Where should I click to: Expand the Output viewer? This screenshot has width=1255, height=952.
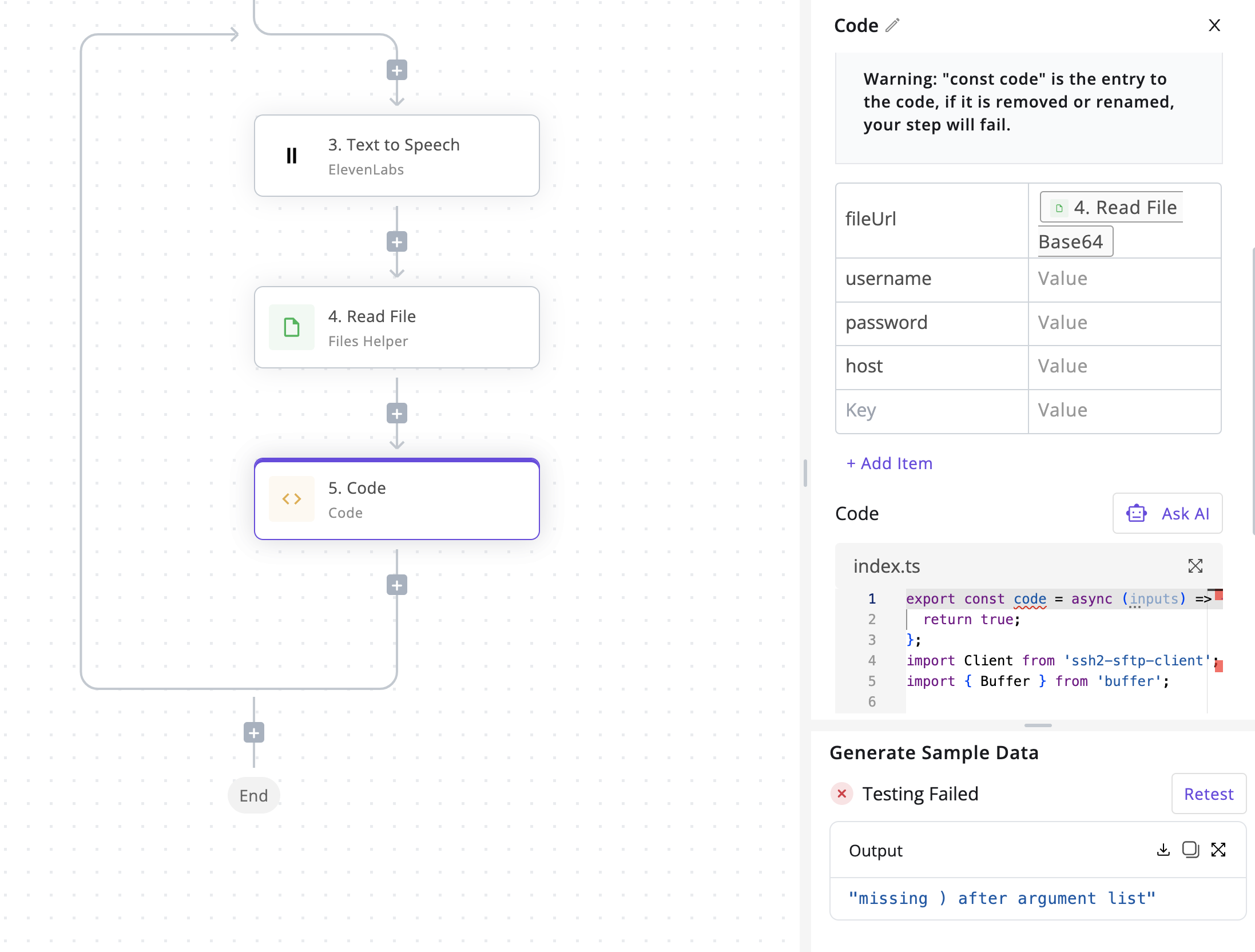(1218, 850)
